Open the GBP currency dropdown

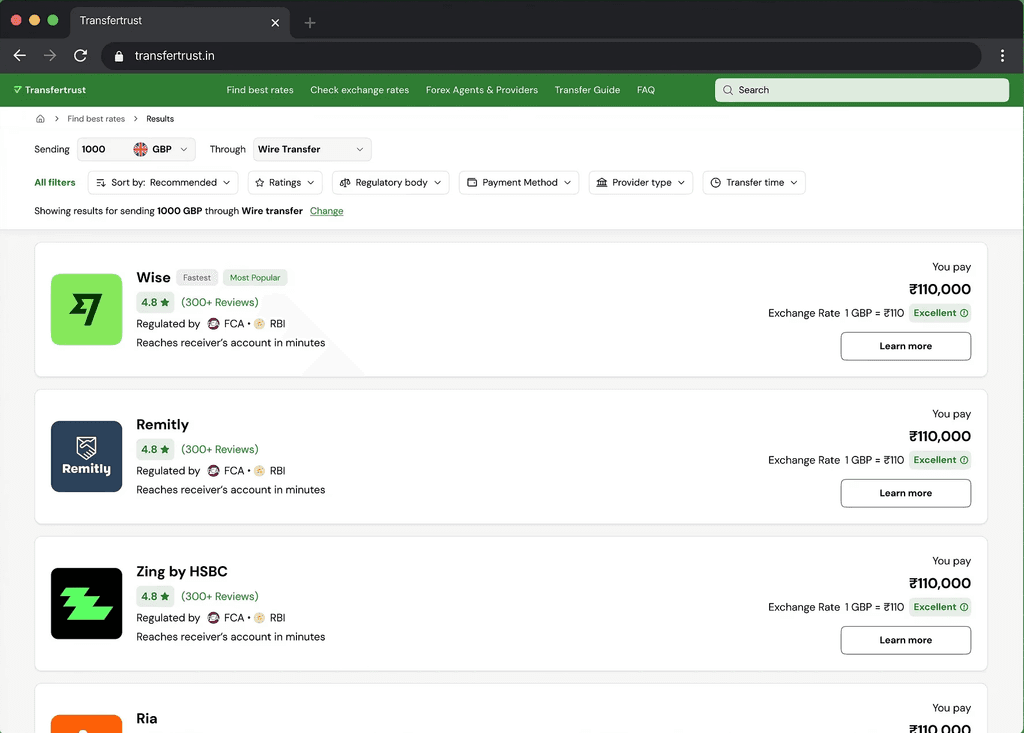163,150
